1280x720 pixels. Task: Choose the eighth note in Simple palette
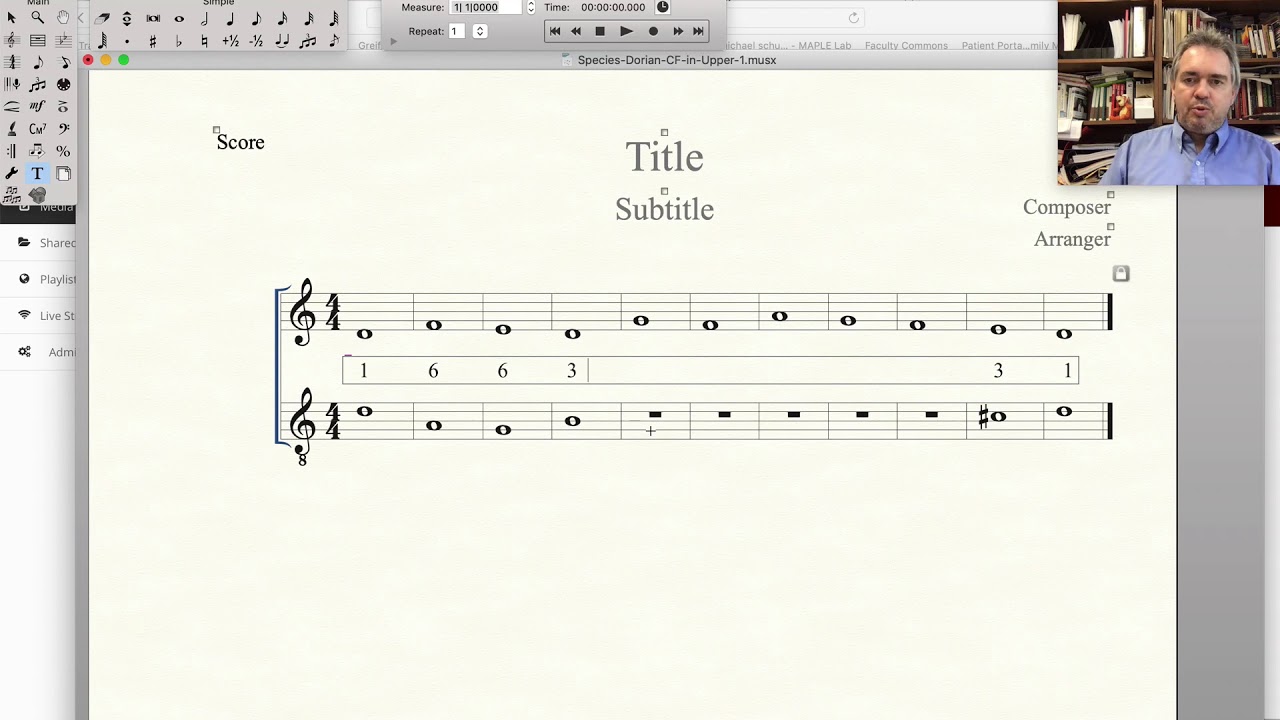(256, 19)
